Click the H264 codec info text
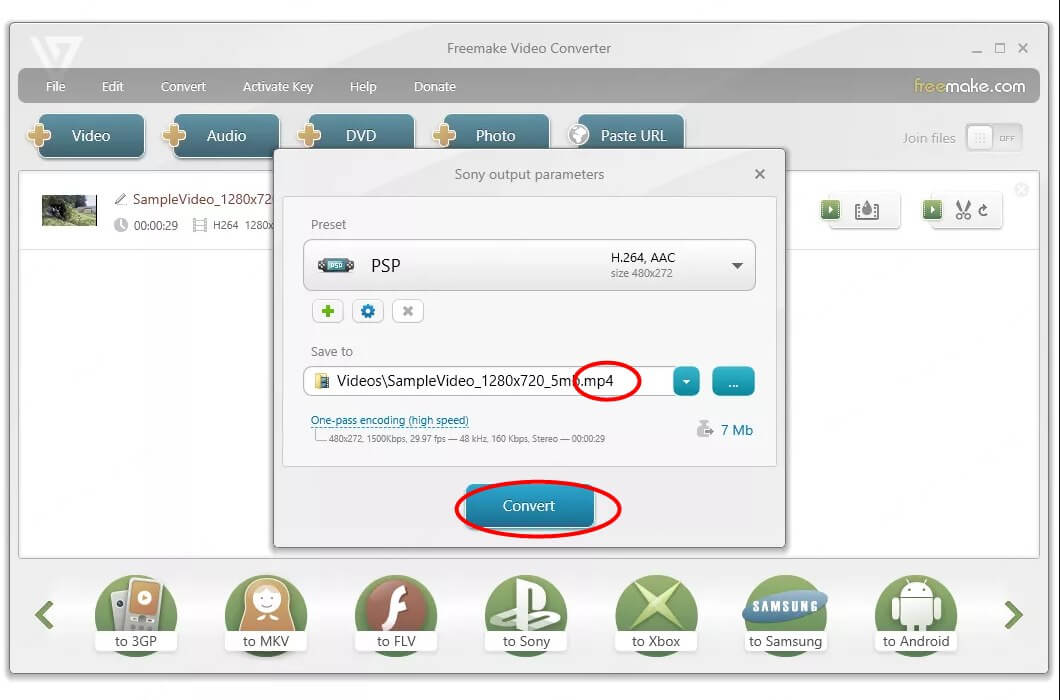The image size is (1060, 700). pos(226,225)
